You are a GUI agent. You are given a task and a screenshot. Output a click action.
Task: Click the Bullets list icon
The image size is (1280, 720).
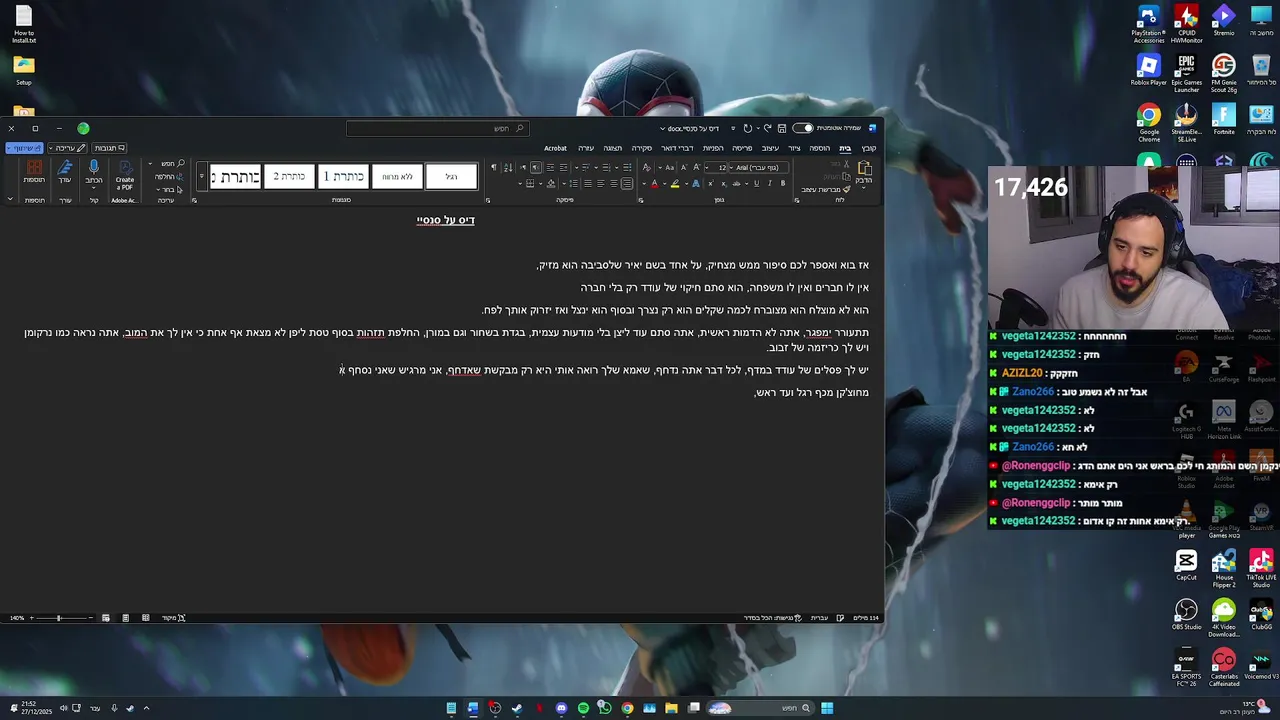627,168
